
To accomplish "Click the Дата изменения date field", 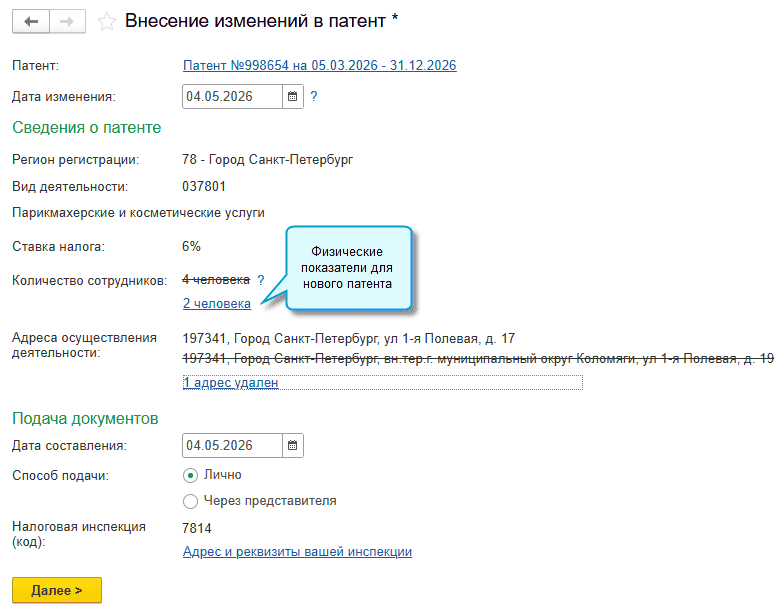I will (232, 97).
